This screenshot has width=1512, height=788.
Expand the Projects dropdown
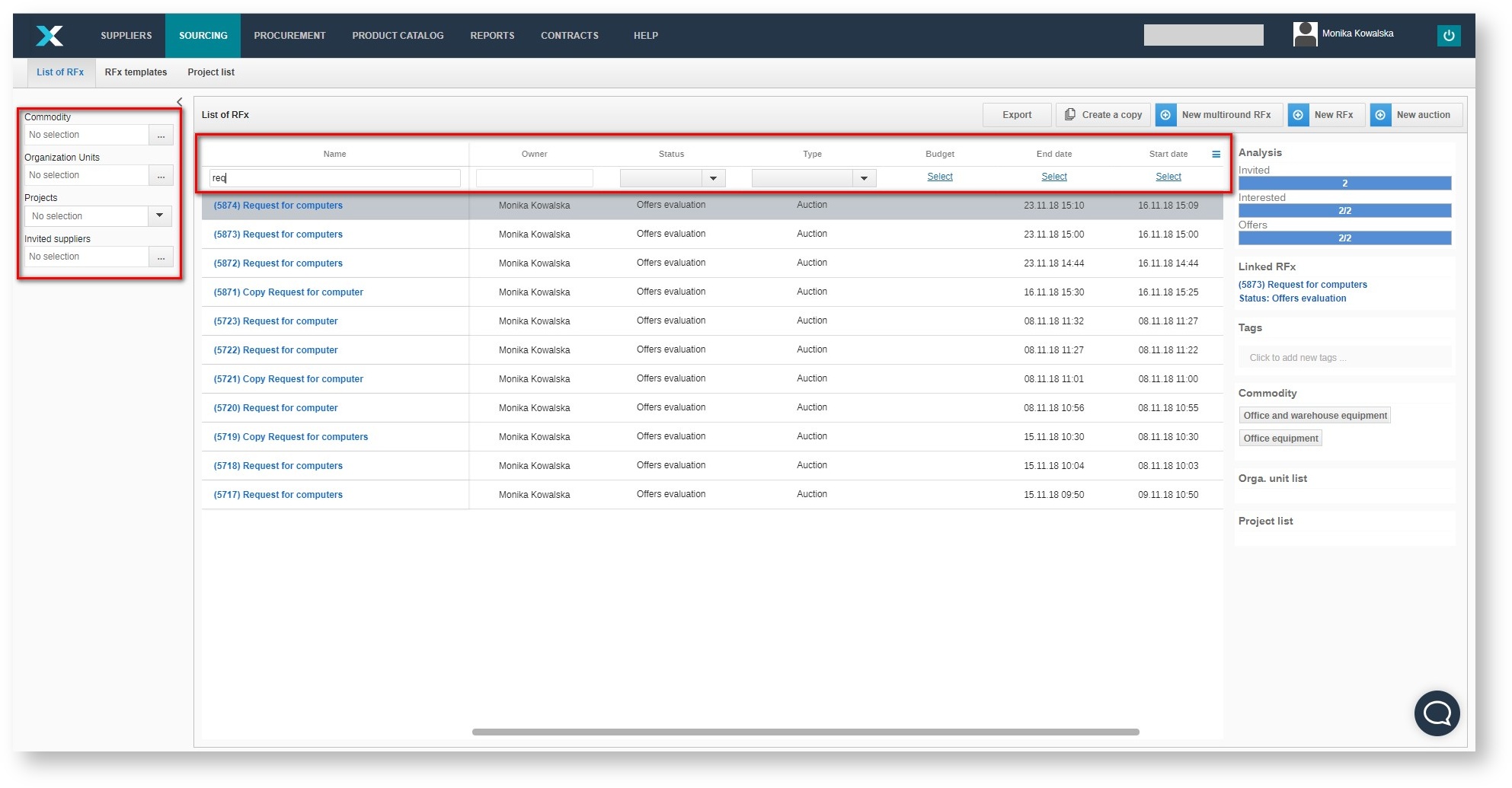click(x=159, y=216)
